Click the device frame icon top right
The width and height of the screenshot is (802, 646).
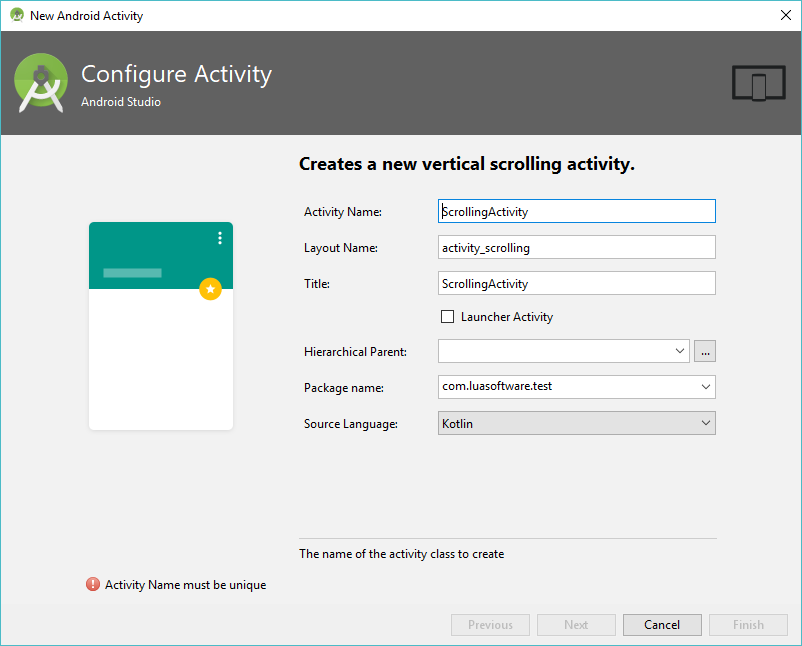coord(758,84)
